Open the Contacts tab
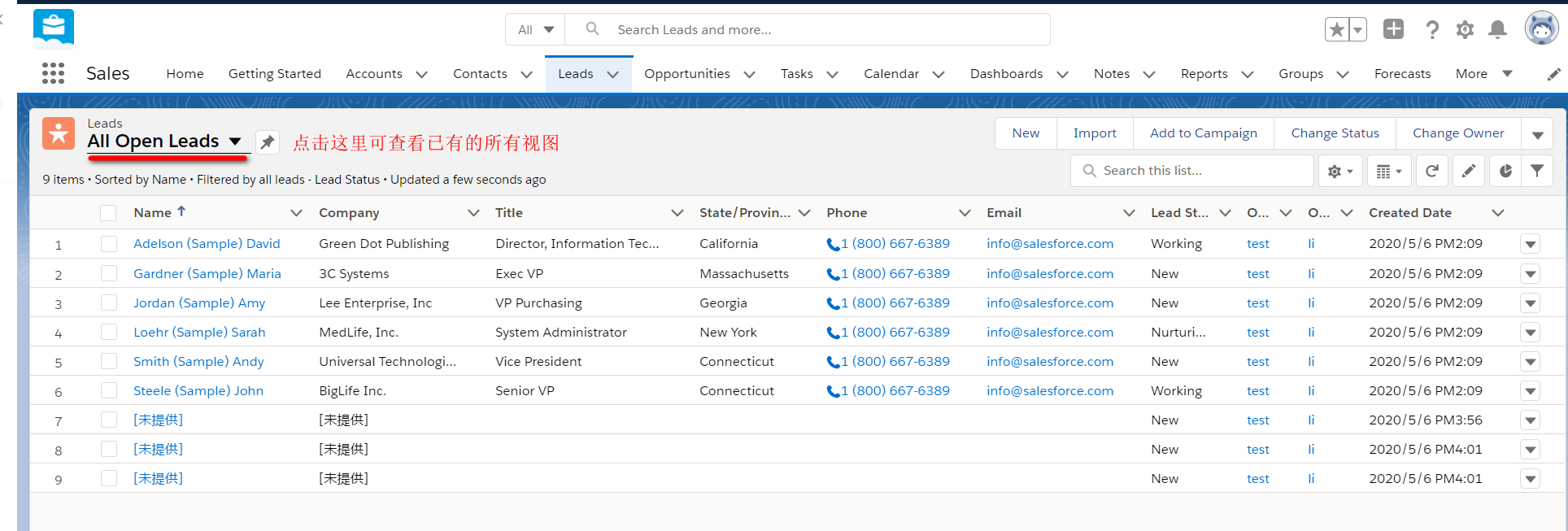 click(x=480, y=74)
